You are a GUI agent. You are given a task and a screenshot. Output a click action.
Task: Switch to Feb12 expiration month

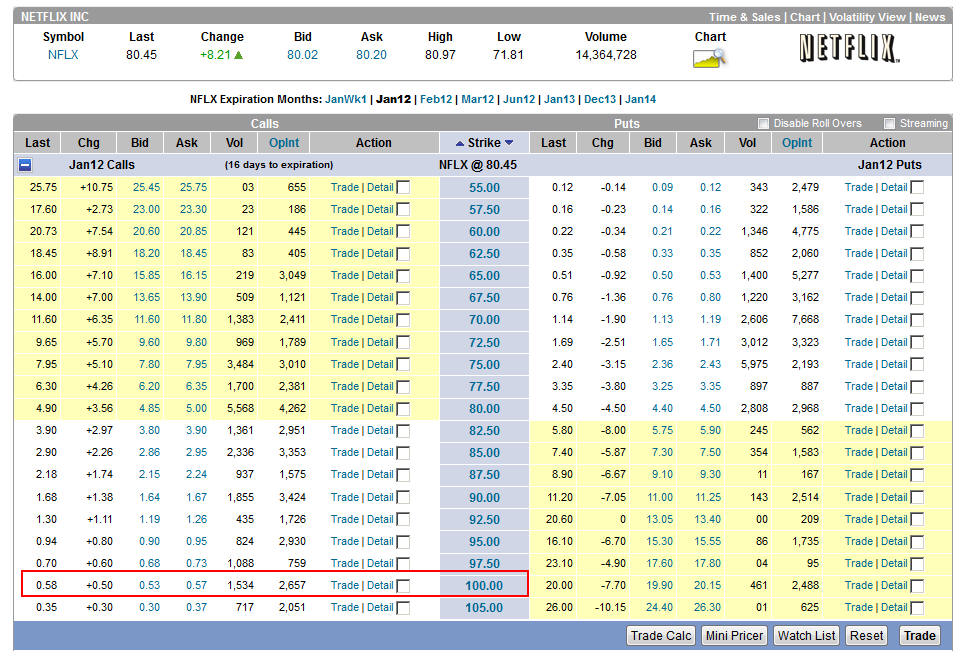point(436,99)
